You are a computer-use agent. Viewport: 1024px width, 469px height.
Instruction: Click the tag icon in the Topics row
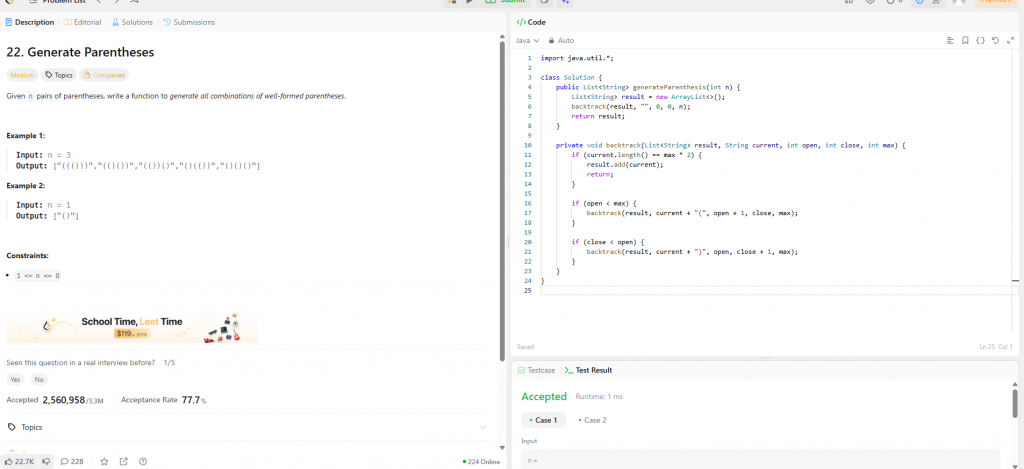[11, 427]
